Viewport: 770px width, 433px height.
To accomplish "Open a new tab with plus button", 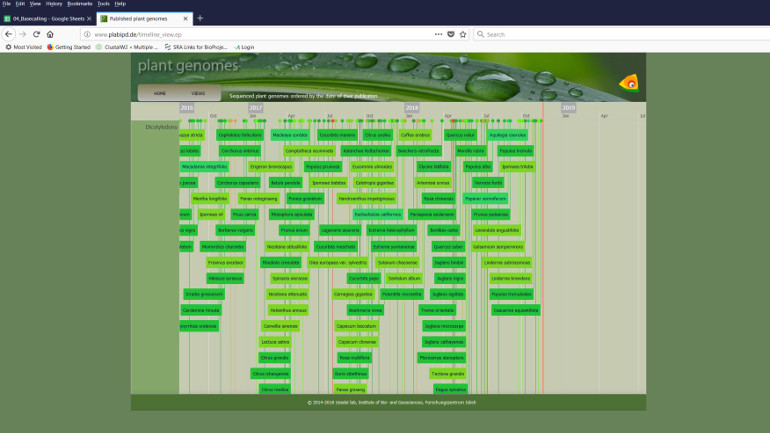I will [200, 19].
